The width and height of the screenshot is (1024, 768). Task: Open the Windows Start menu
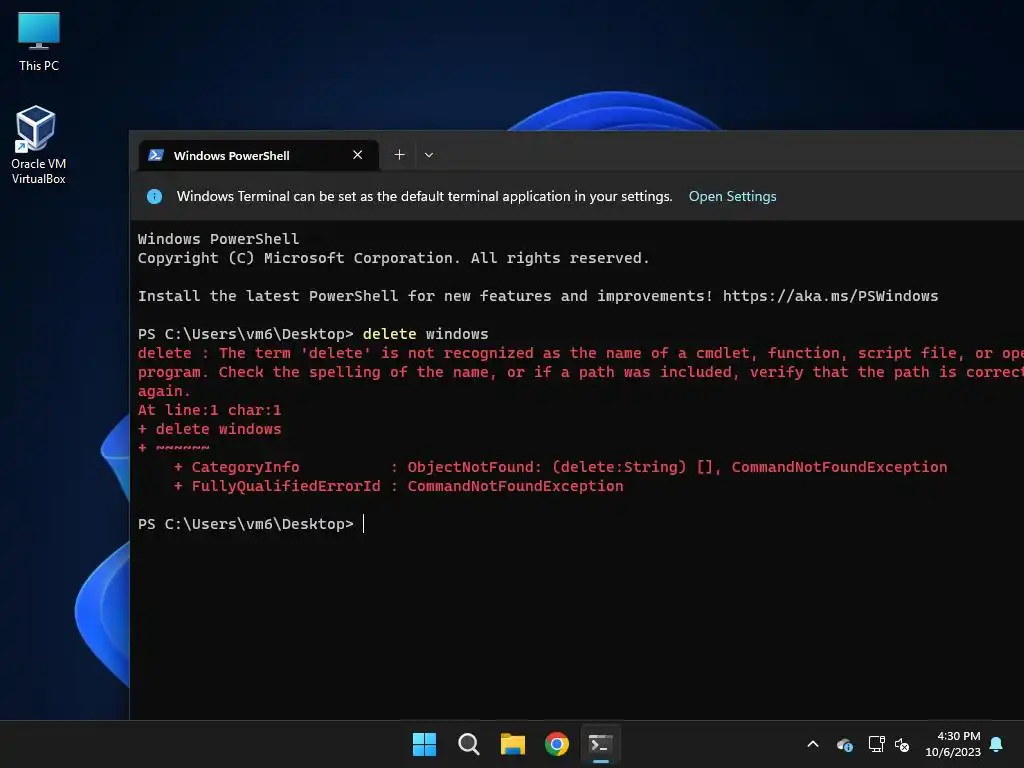pos(424,744)
